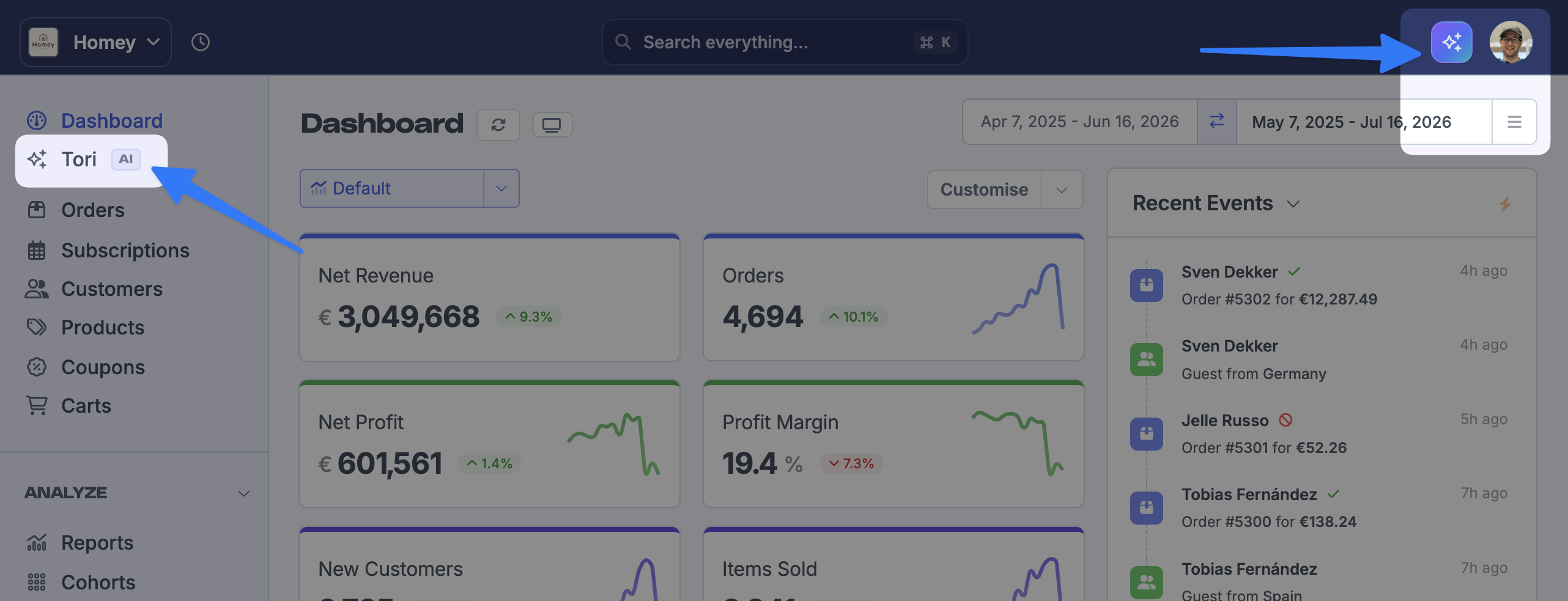
Task: Click the order icon for Order #5301
Action: click(1147, 433)
